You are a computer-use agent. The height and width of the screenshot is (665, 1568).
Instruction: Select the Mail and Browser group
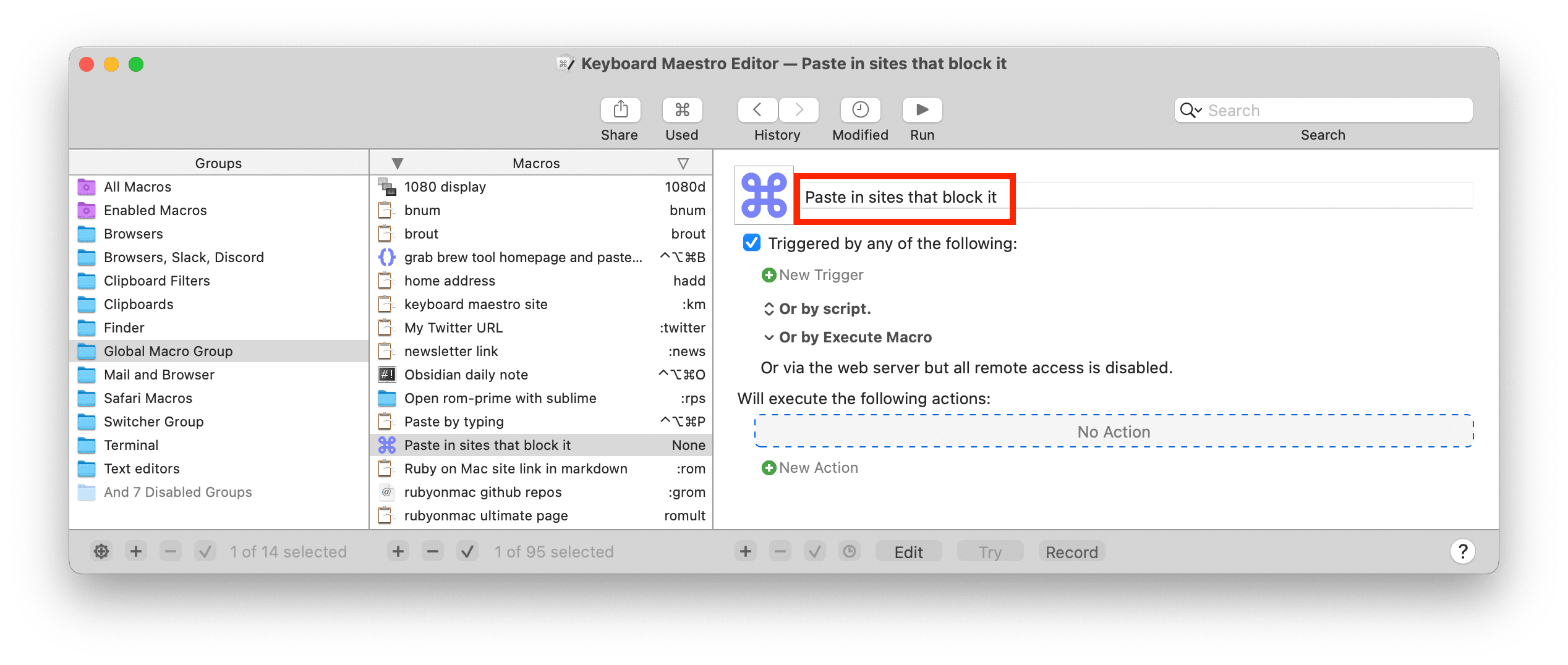pos(219,375)
